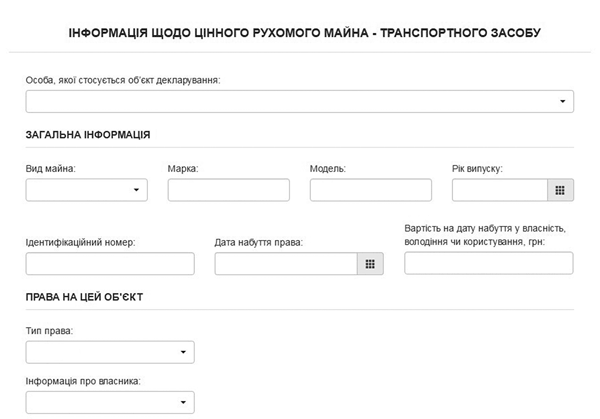The width and height of the screenshot is (600, 419).
Task: Click the Модель label text
Action: tap(328, 168)
